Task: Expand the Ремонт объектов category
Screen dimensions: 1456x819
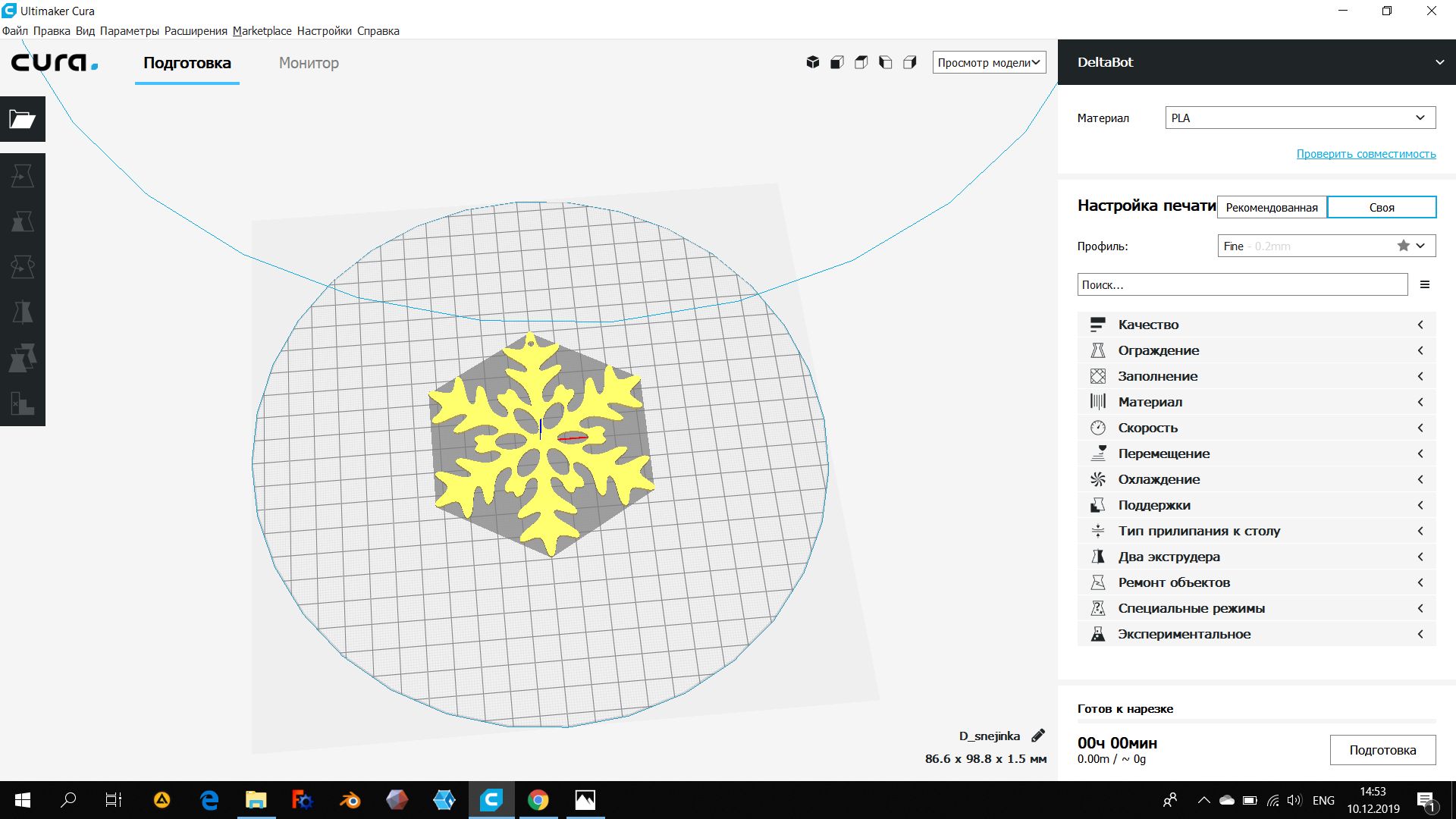Action: (1257, 582)
